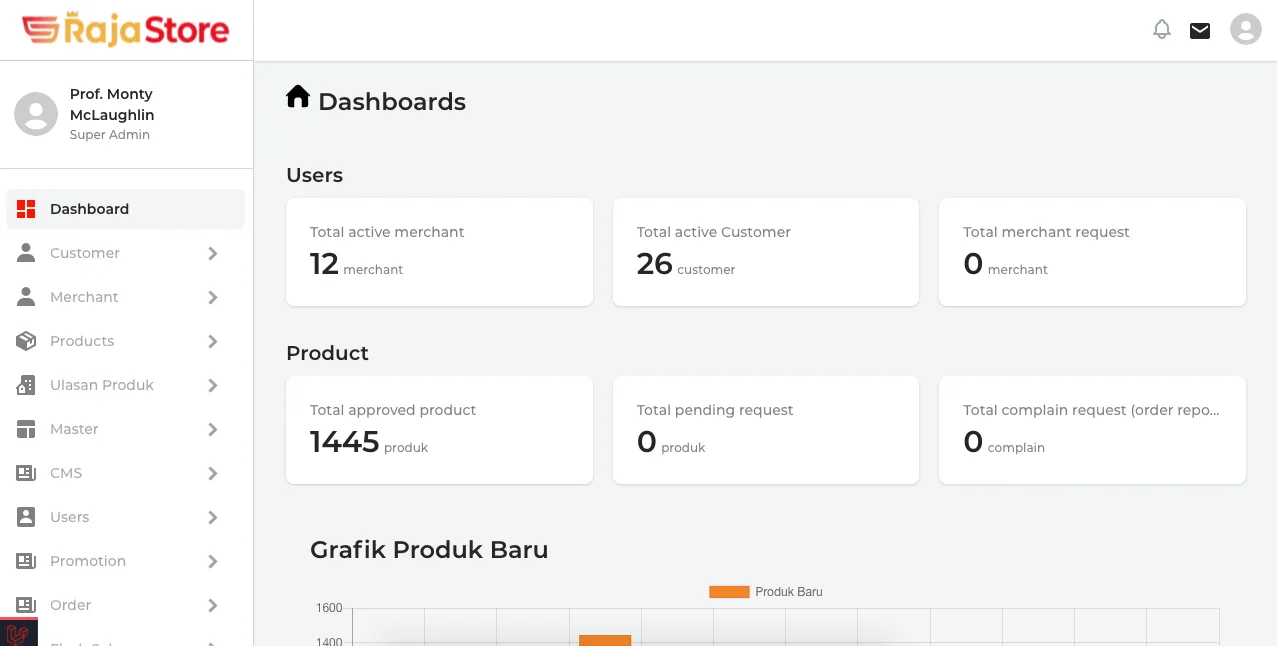Image resolution: width=1277 pixels, height=646 pixels.
Task: Click the sidebar profile avatar picture
Action: click(36, 113)
